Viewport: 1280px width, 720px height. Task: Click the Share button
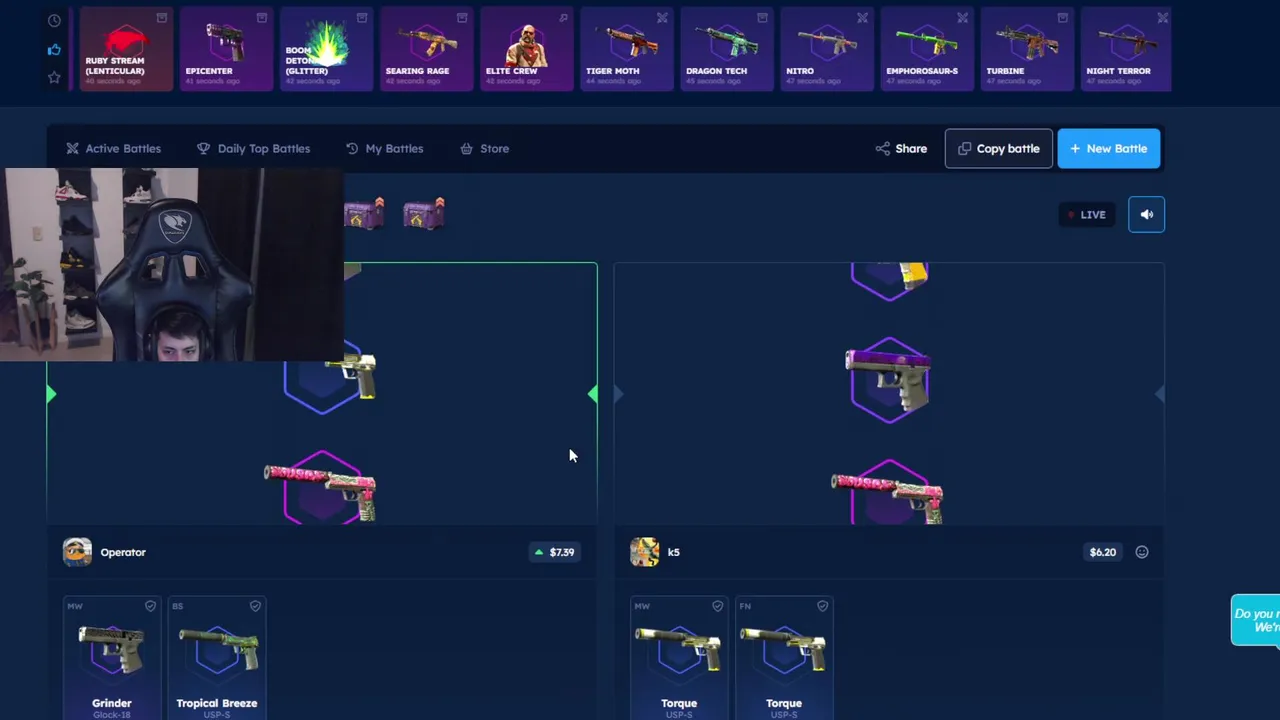click(x=901, y=148)
